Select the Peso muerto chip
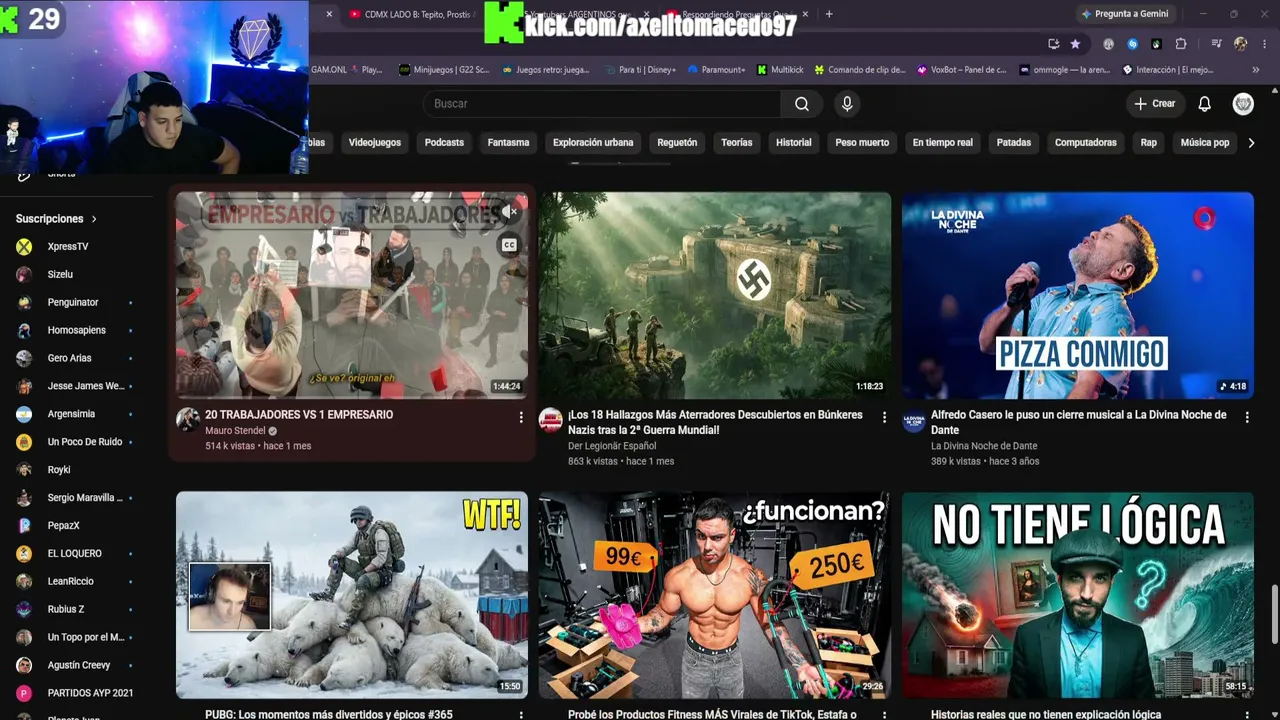This screenshot has width=1280, height=720. pyautogui.click(x=862, y=143)
